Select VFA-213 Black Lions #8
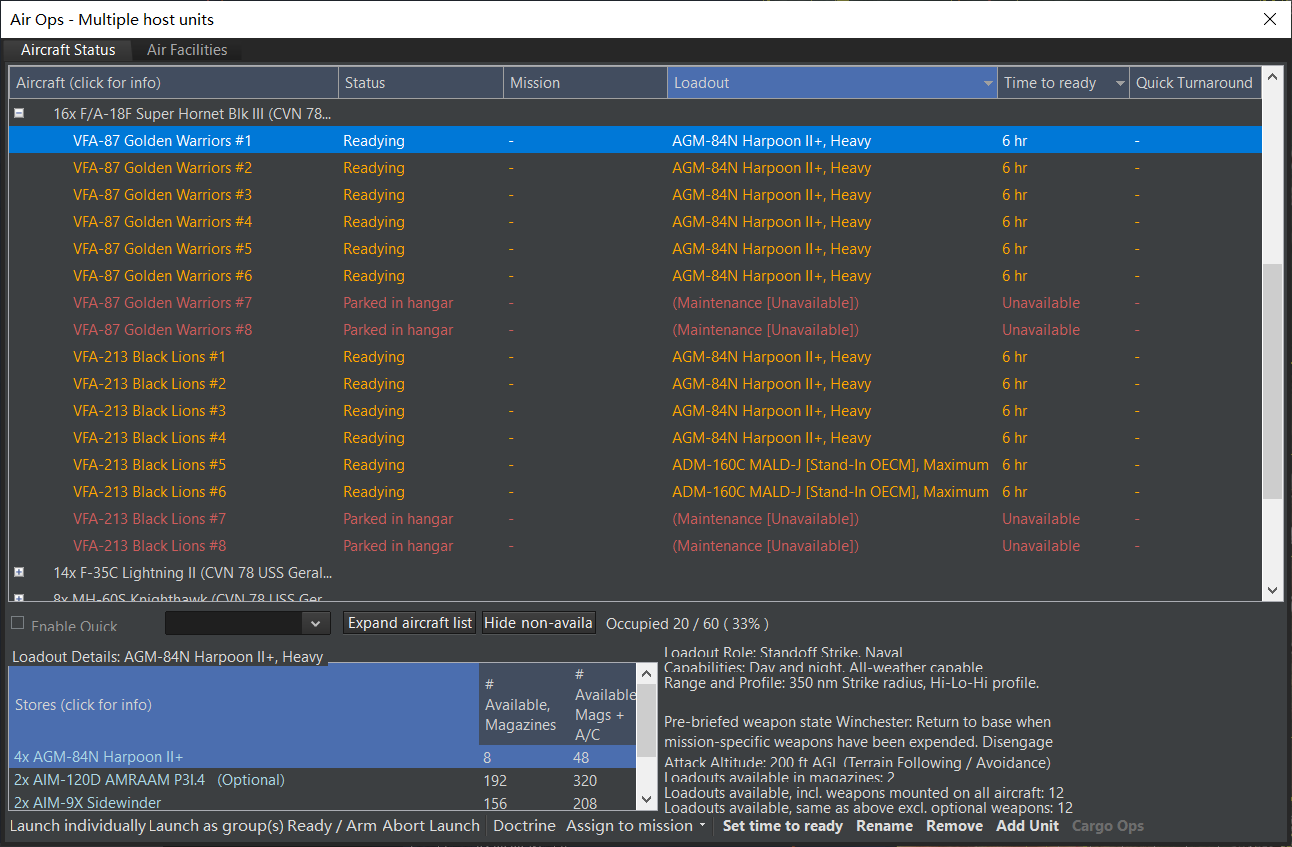 [x=635, y=546]
